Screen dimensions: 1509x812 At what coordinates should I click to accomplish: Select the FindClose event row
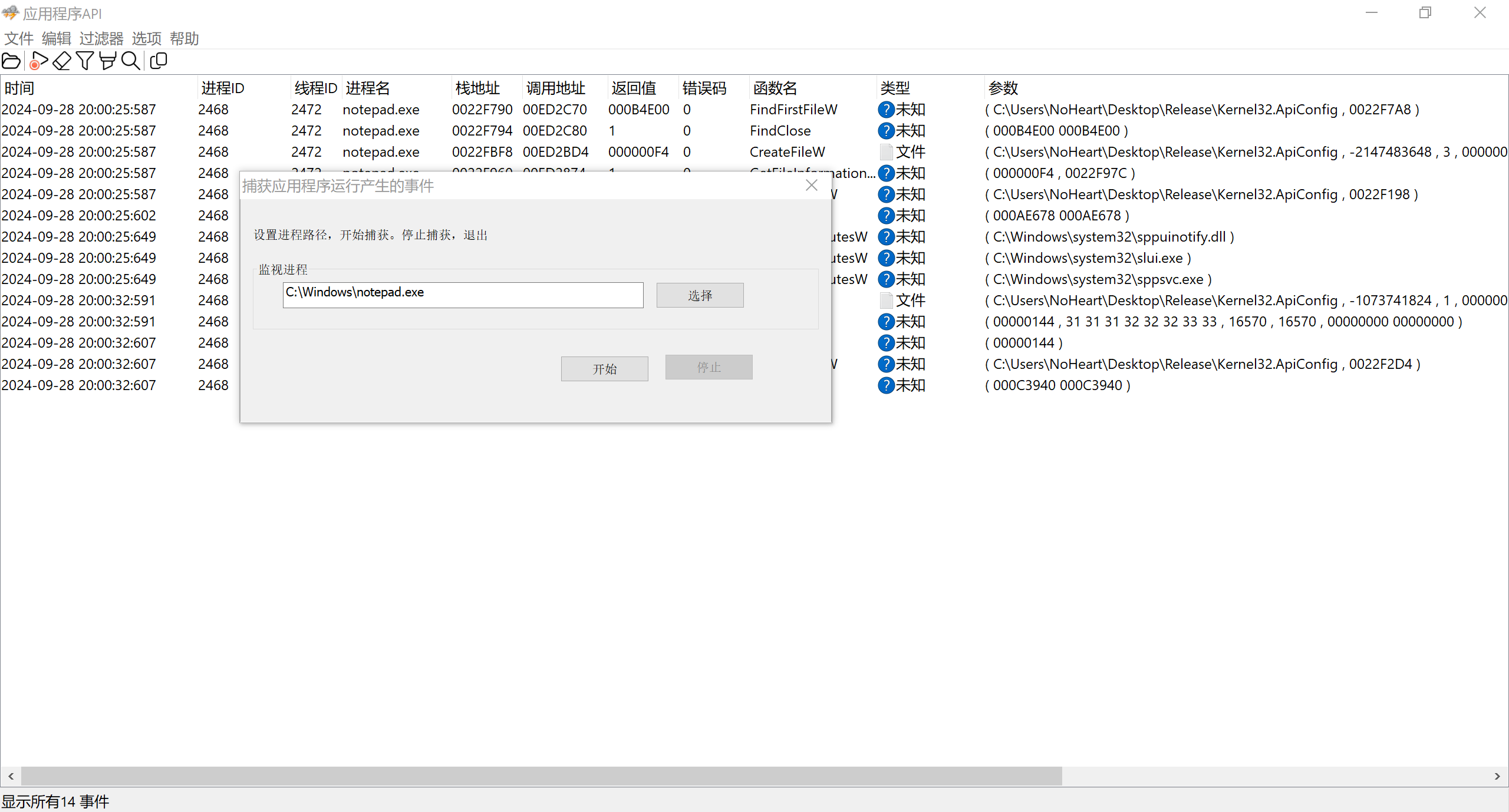click(x=780, y=131)
